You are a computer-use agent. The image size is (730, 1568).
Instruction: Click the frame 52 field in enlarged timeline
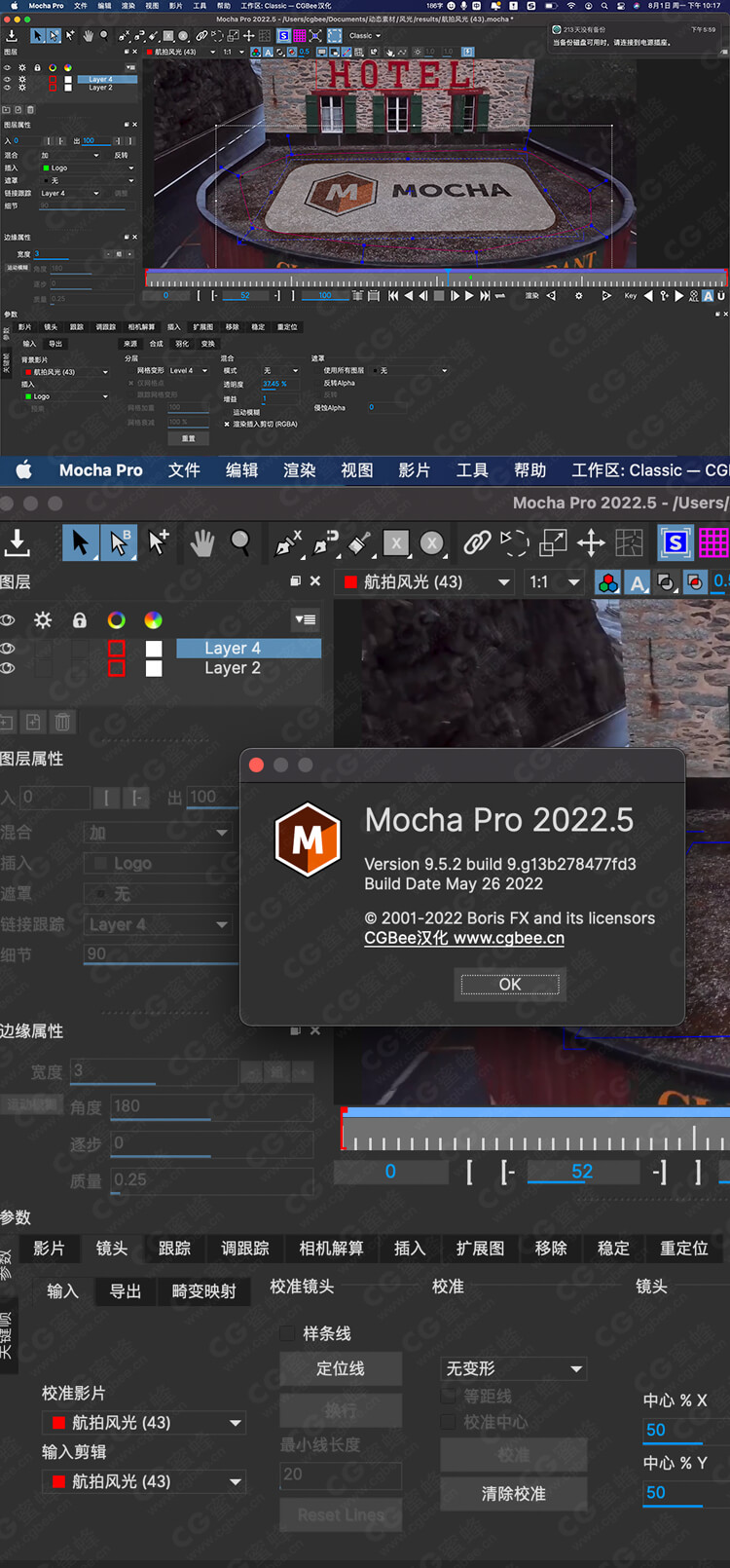click(x=582, y=1172)
